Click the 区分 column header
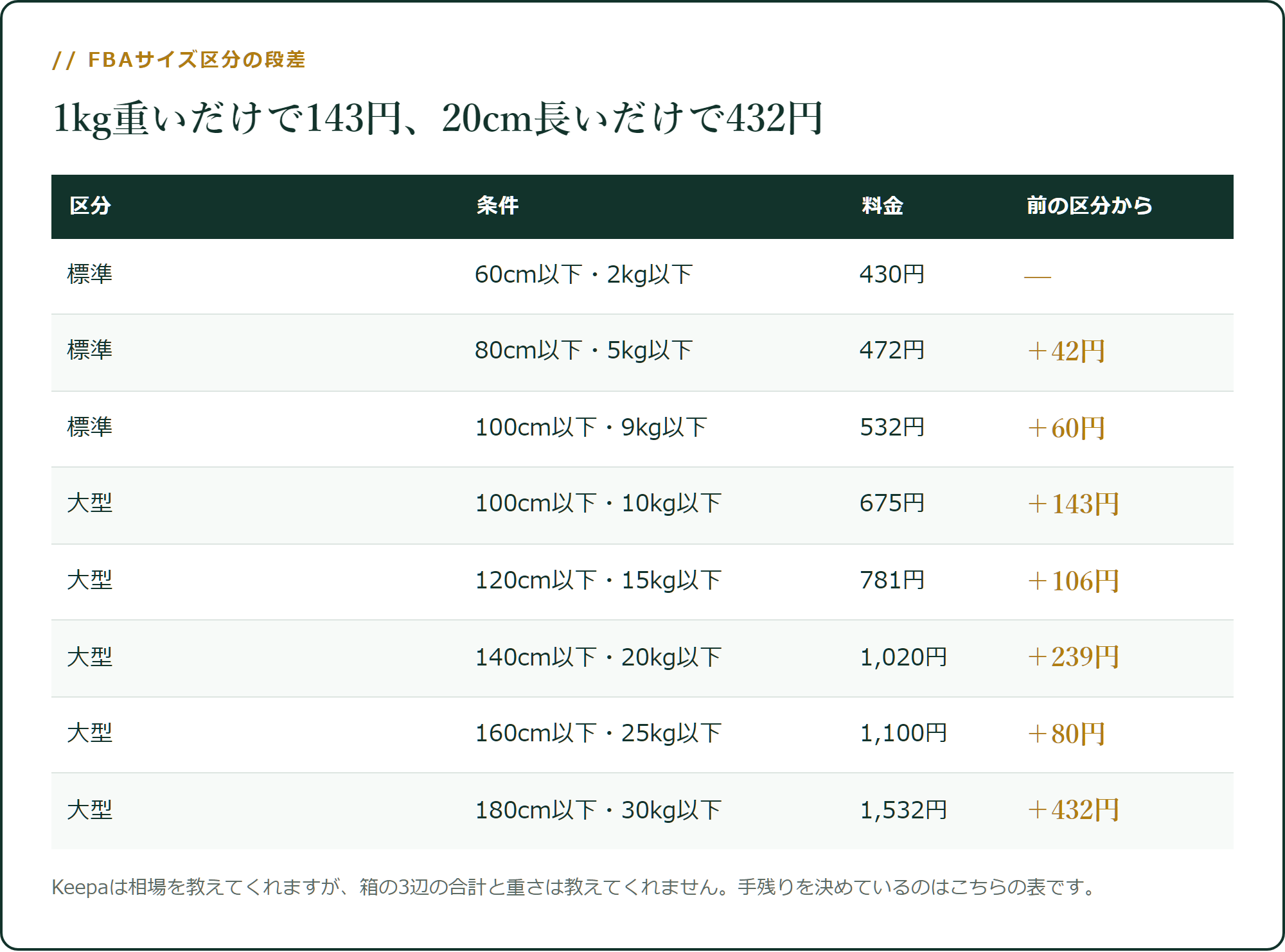The height and width of the screenshot is (952, 1285). click(90, 206)
